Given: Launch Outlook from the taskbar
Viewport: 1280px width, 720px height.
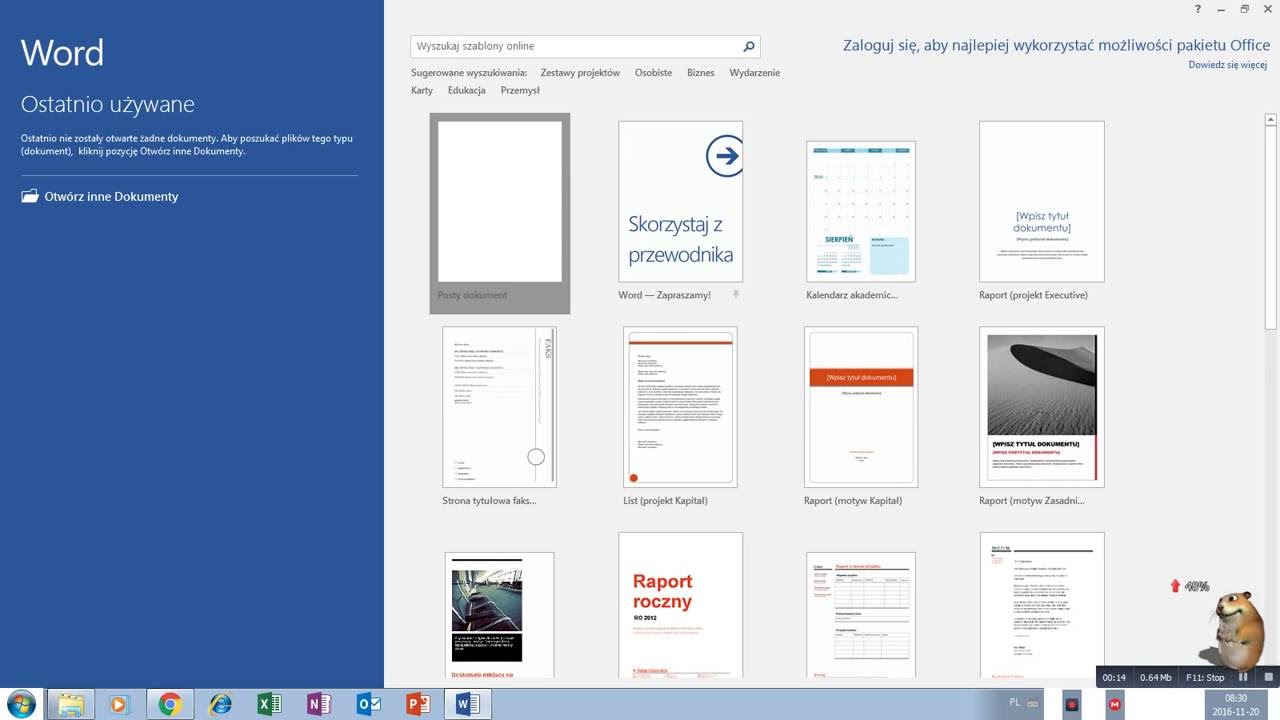Looking at the screenshot, I should pos(368,704).
